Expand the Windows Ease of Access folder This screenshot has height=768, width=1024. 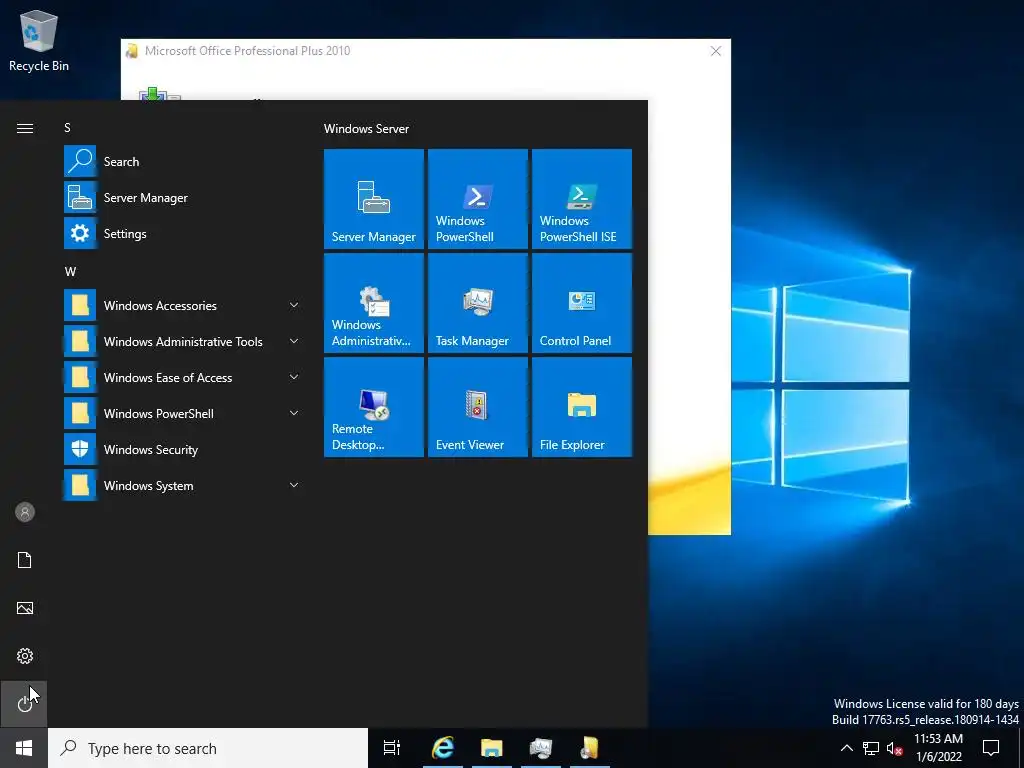pyautogui.click(x=183, y=377)
